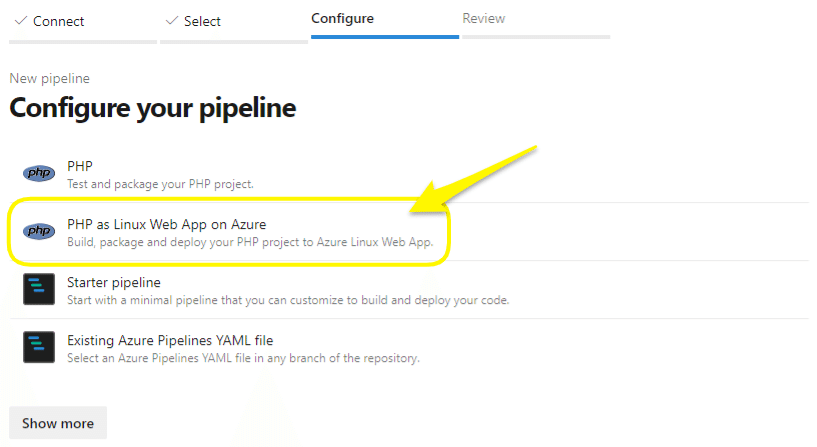The height and width of the screenshot is (447, 817).
Task: Open the Configure step tab
Action: click(x=342, y=18)
